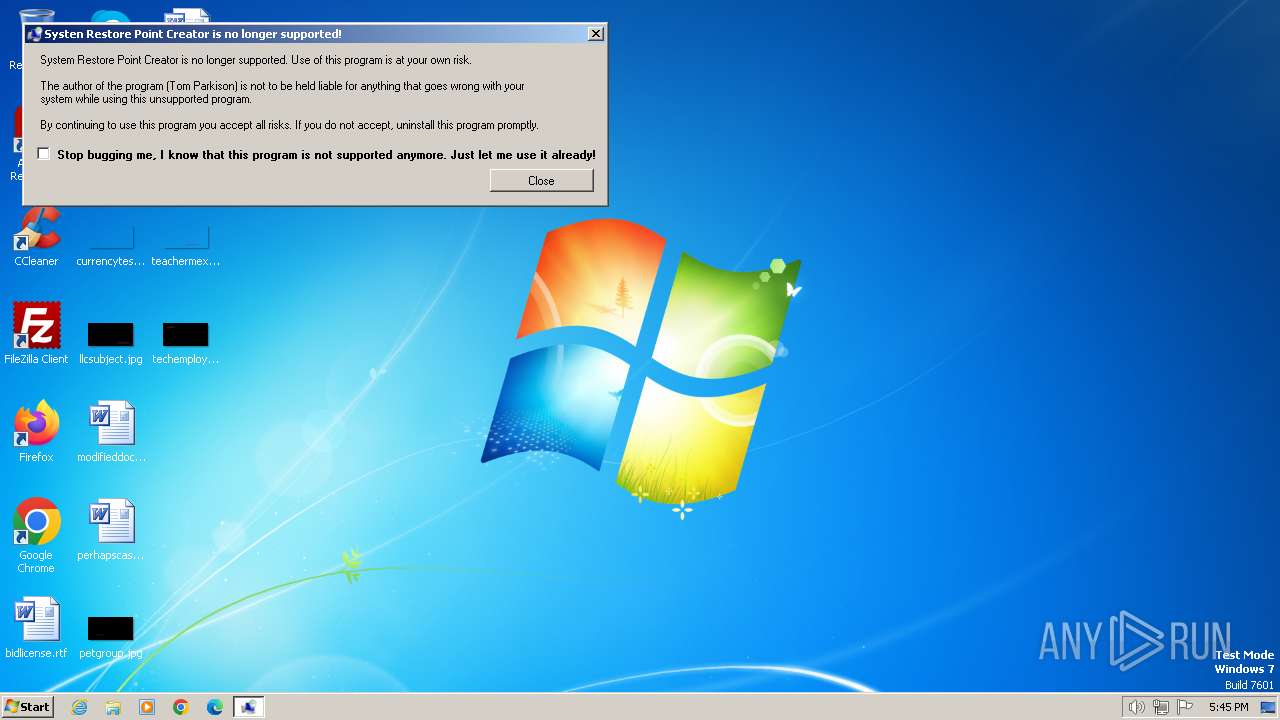Screen dimensions: 1280x720
Task: Select the FileZilla Client desktop icon
Action: [36, 334]
